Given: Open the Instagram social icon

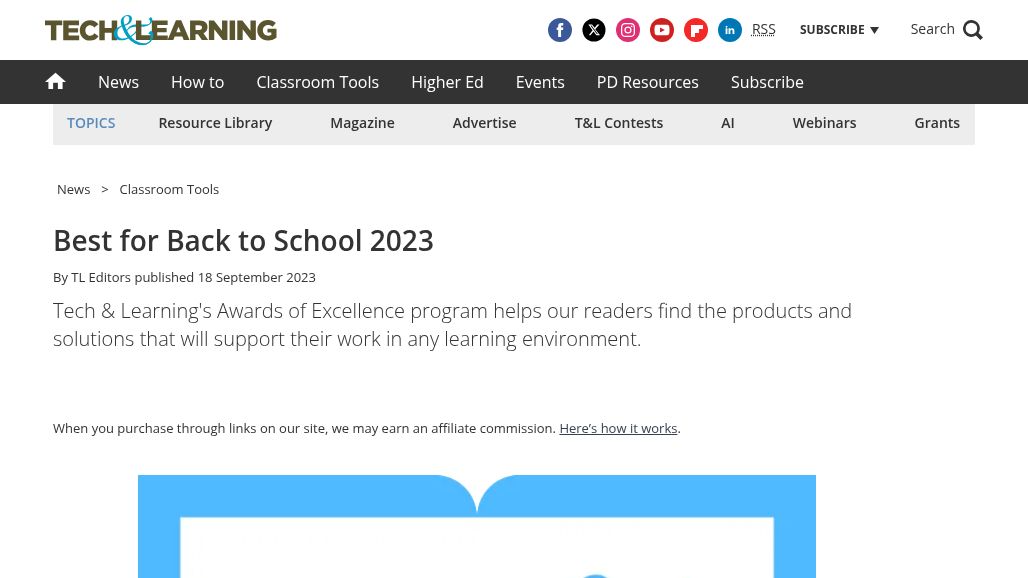Looking at the screenshot, I should [627, 30].
